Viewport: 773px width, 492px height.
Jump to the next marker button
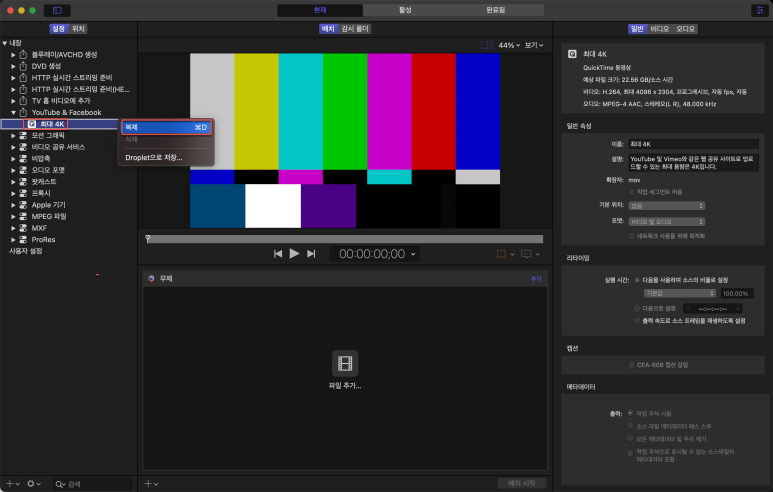(x=311, y=254)
